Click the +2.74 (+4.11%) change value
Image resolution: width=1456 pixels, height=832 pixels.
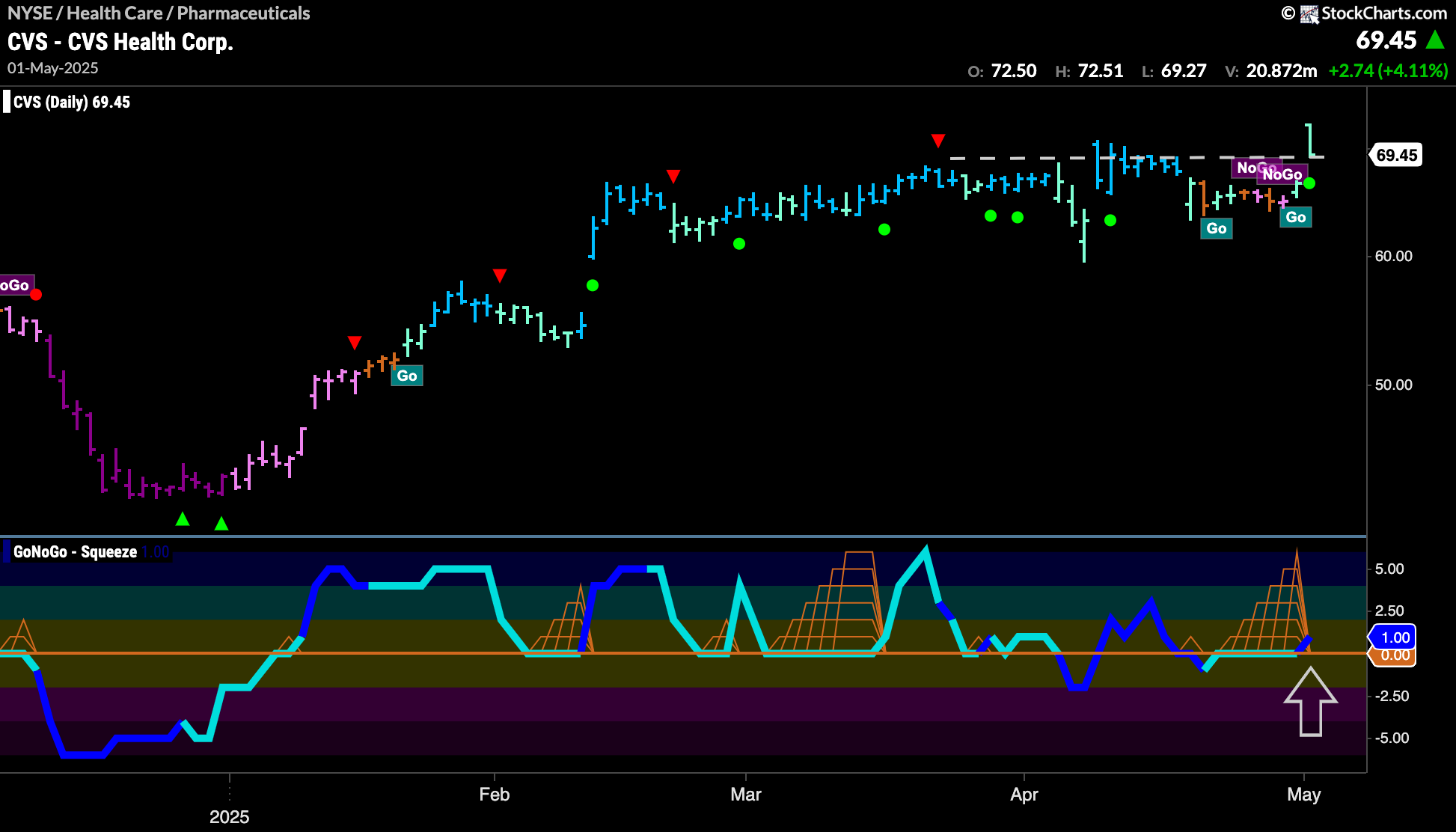tap(1388, 71)
